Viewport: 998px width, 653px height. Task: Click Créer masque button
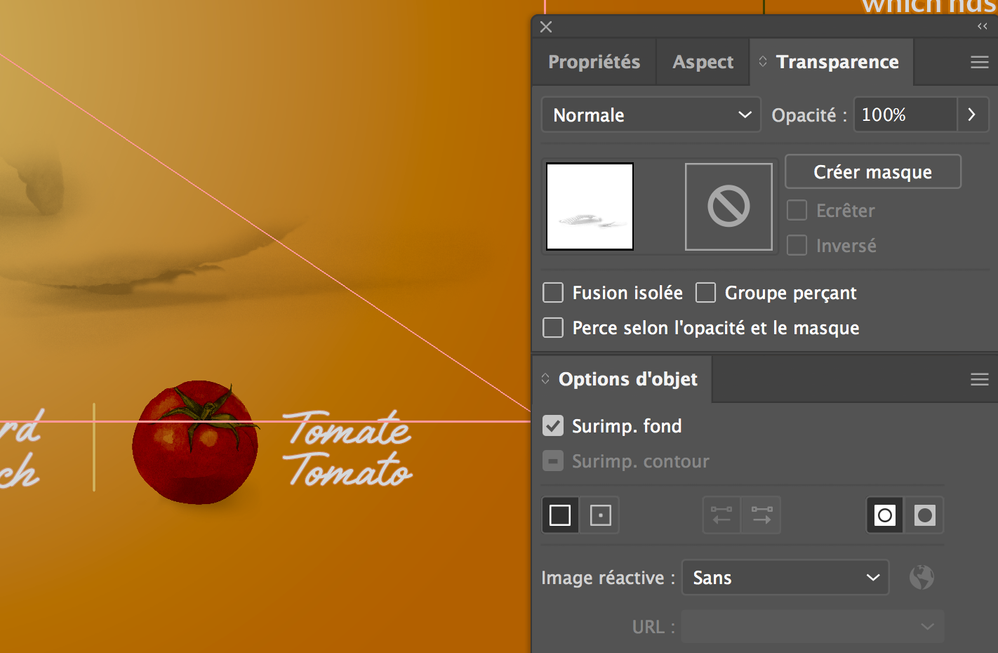tap(873, 172)
